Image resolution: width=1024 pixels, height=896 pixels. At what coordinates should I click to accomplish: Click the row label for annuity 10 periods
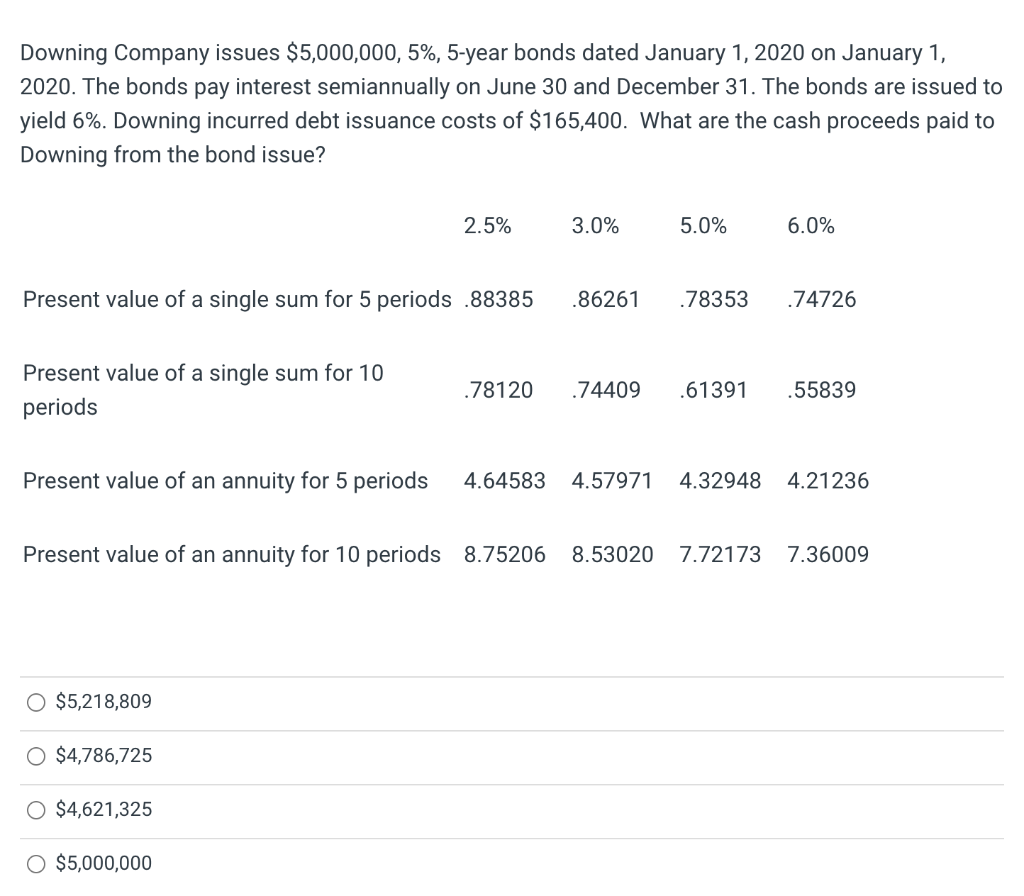click(x=232, y=554)
